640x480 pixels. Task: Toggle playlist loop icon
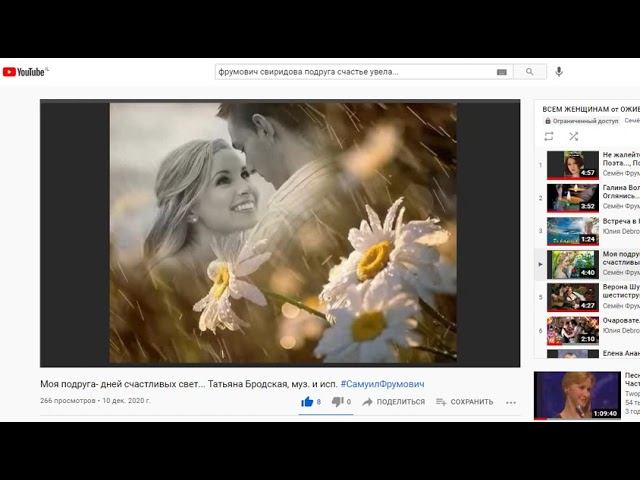coord(549,136)
